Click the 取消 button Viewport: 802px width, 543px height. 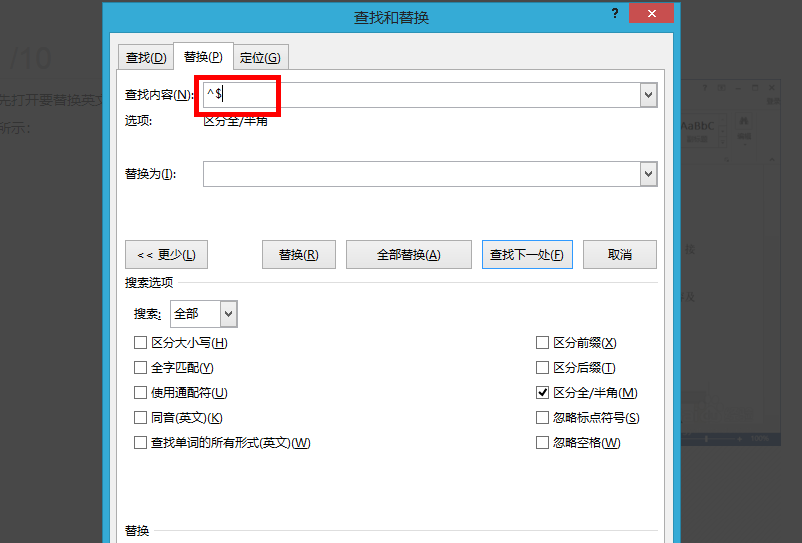[x=619, y=255]
